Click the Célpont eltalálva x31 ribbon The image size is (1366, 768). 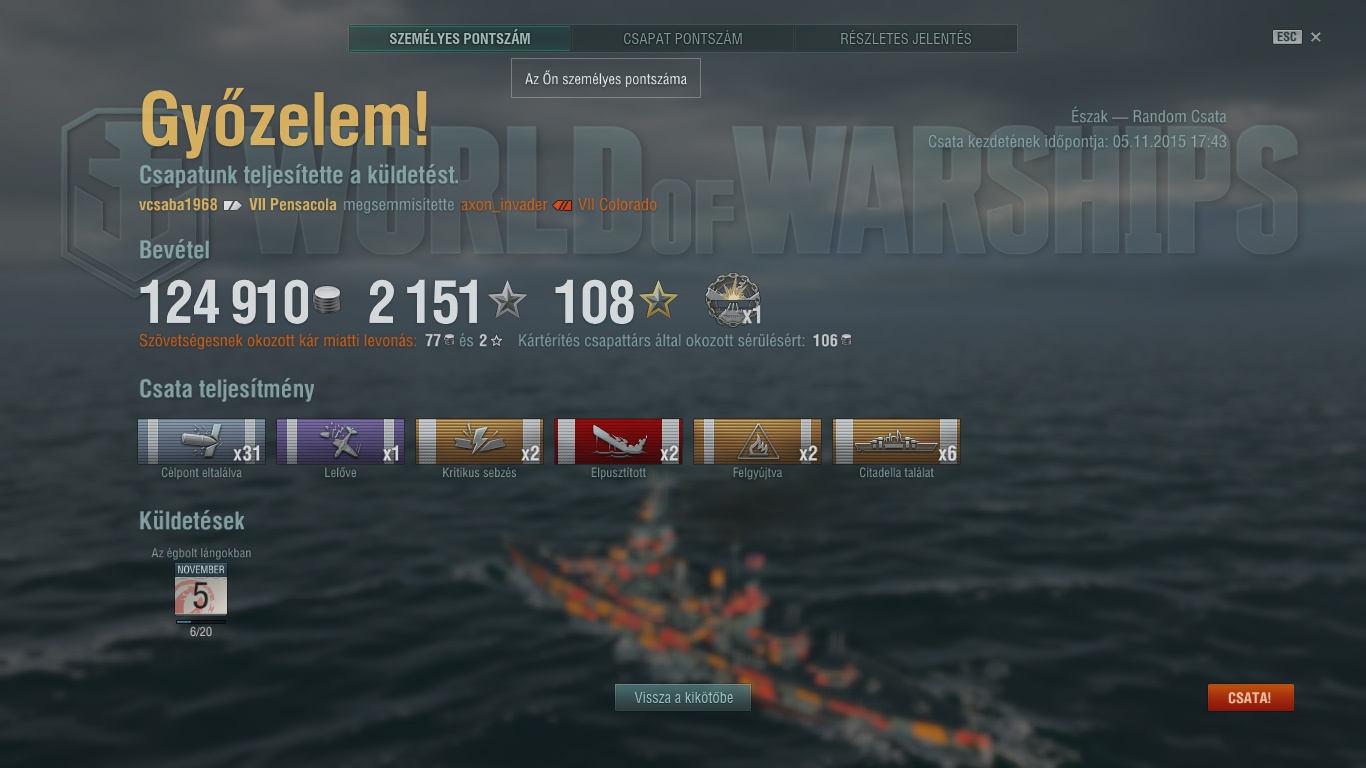(x=201, y=441)
